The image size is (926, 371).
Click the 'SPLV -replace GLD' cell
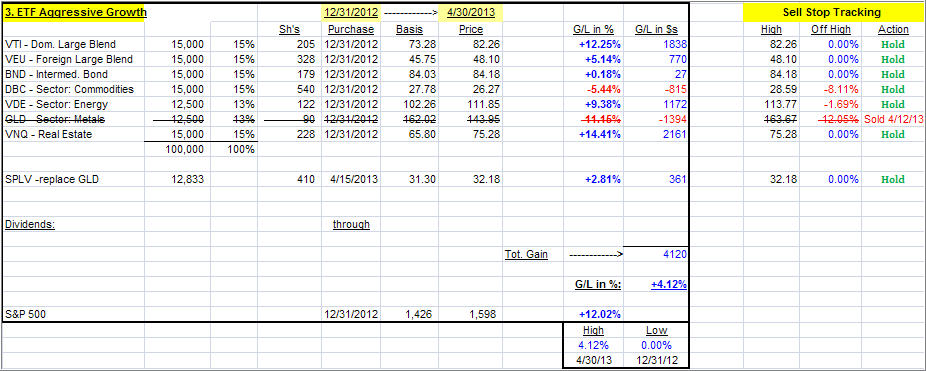coord(52,179)
